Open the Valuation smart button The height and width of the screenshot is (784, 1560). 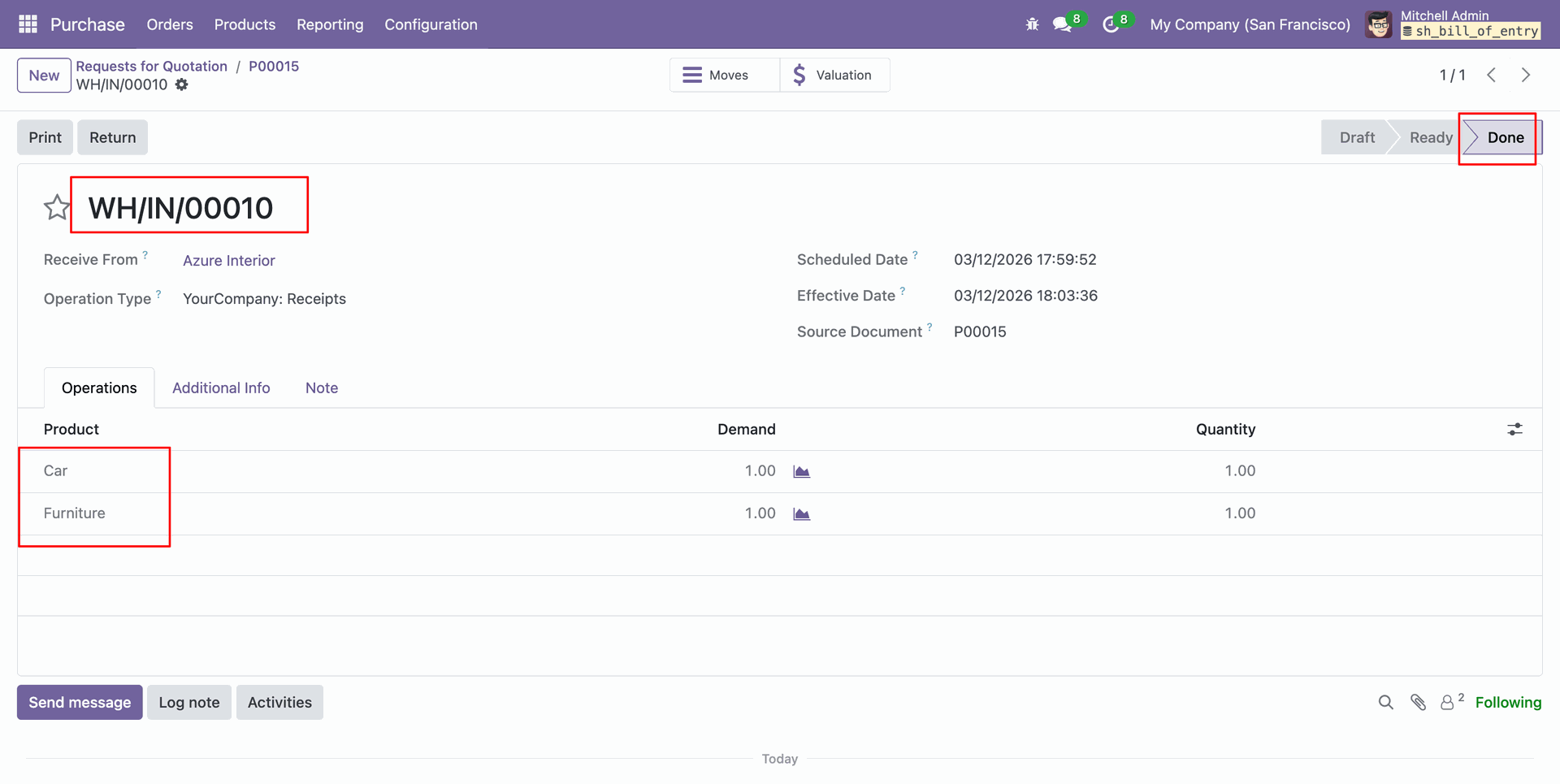834,75
